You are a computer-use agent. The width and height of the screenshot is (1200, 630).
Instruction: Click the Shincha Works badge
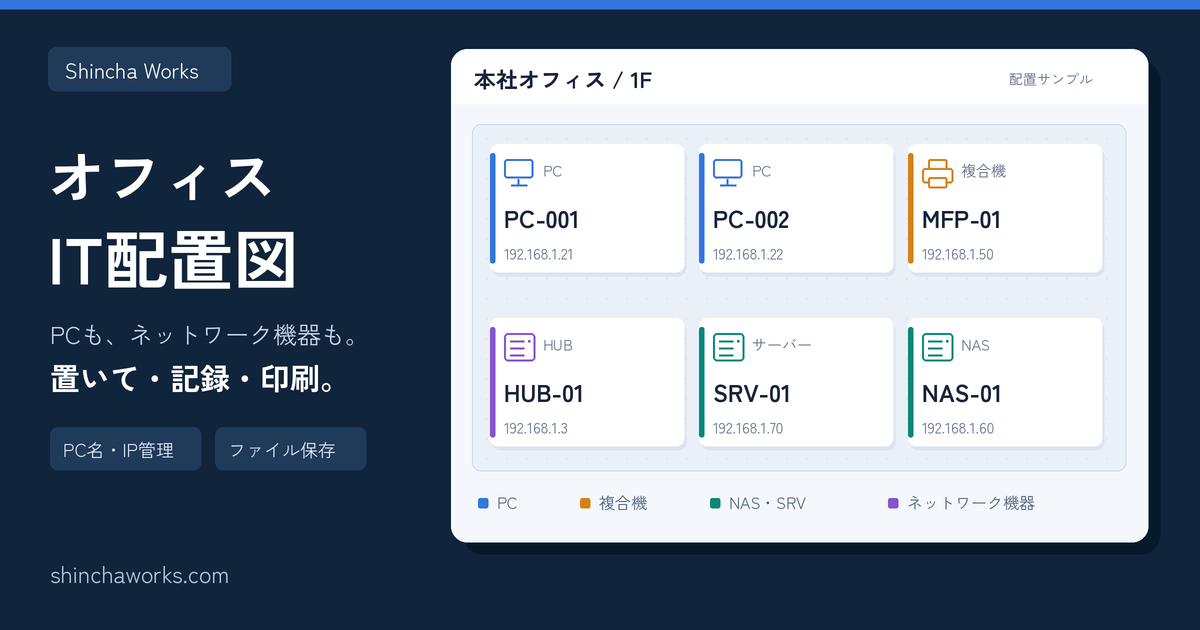[x=140, y=70]
